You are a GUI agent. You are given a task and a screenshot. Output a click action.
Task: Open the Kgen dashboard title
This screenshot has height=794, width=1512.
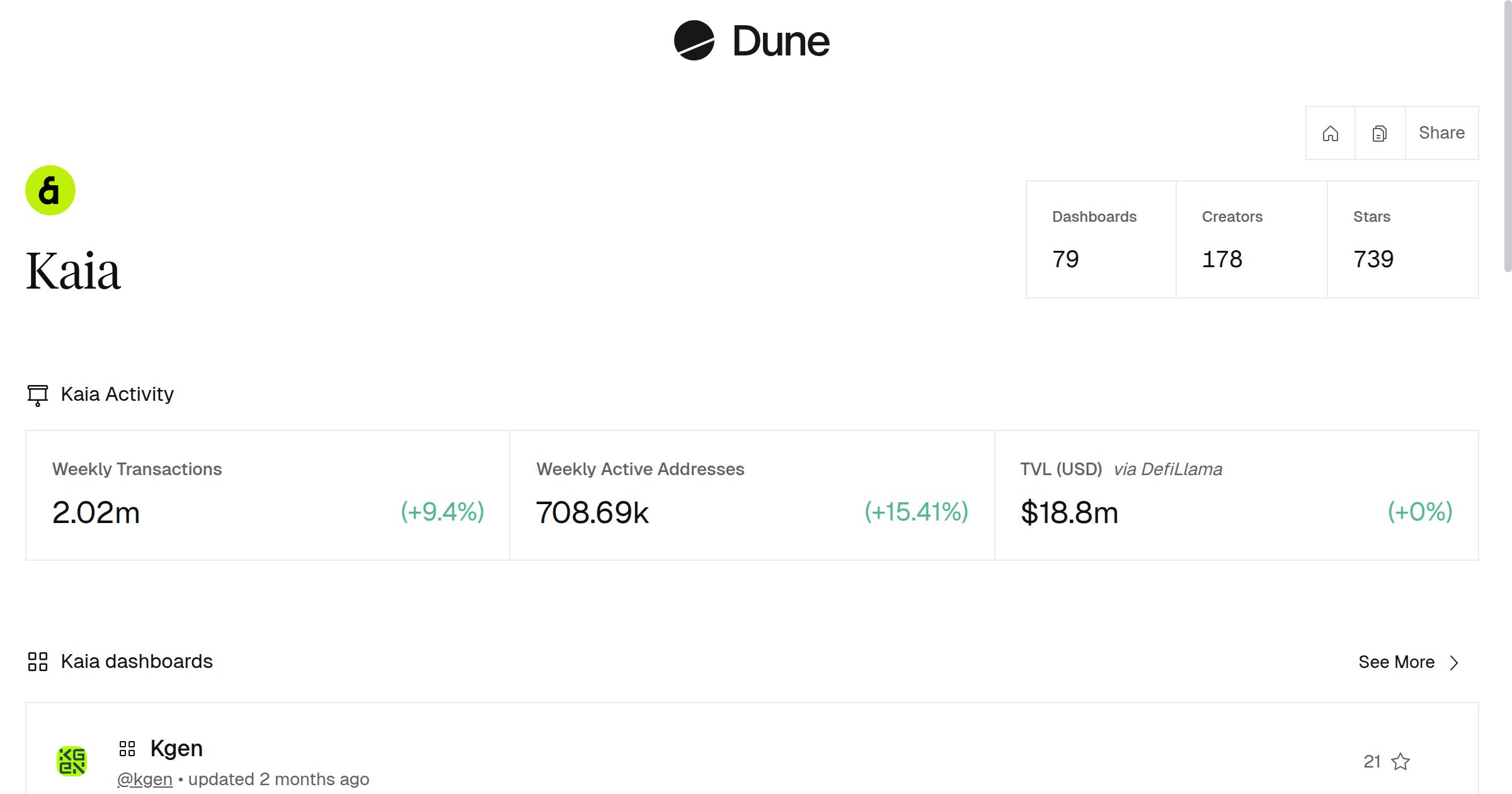[176, 749]
